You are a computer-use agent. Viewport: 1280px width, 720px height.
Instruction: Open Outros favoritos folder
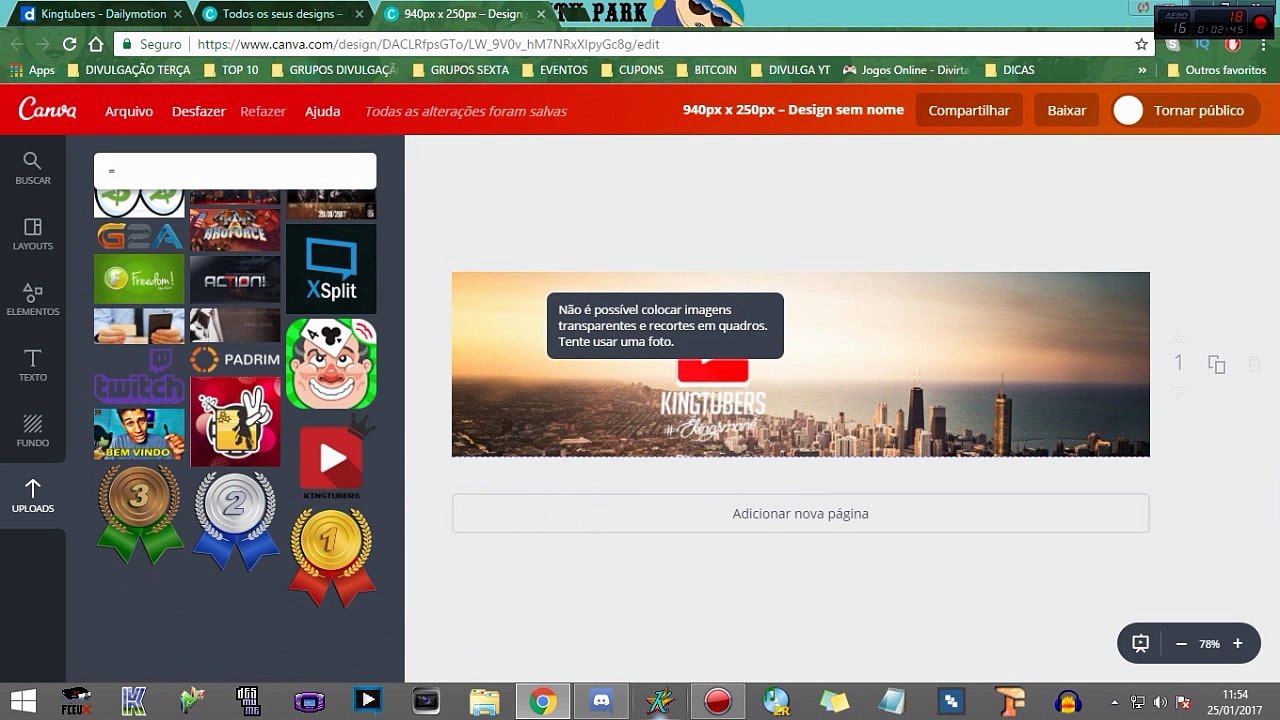(x=1217, y=70)
